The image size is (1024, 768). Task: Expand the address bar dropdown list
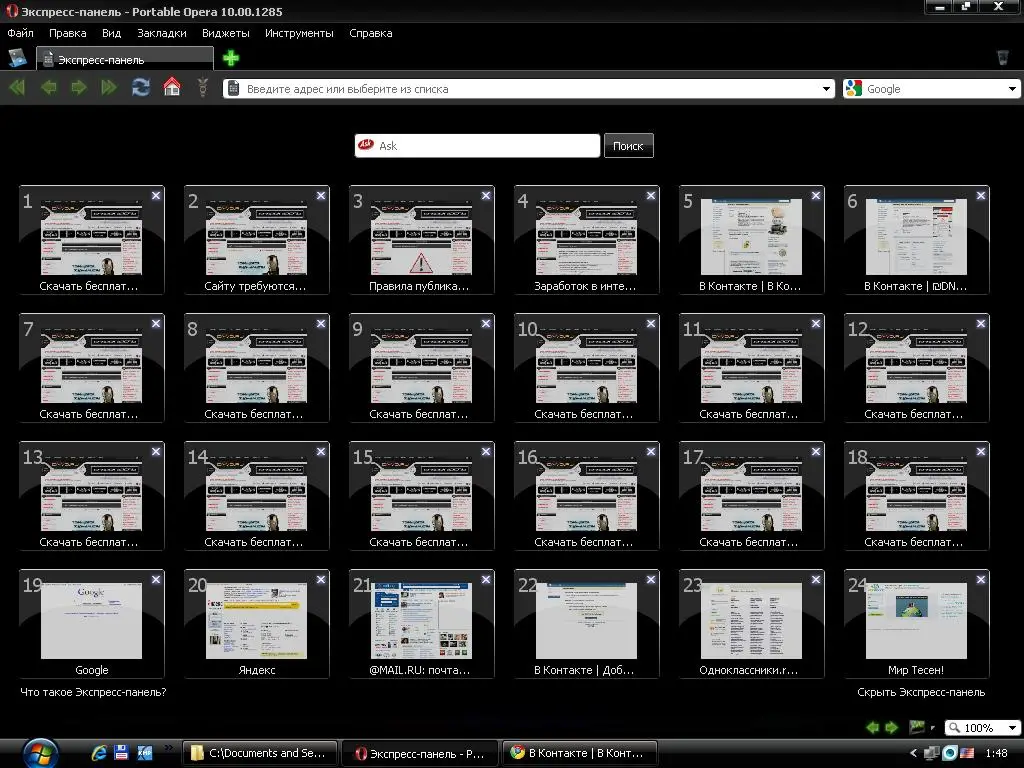click(826, 89)
